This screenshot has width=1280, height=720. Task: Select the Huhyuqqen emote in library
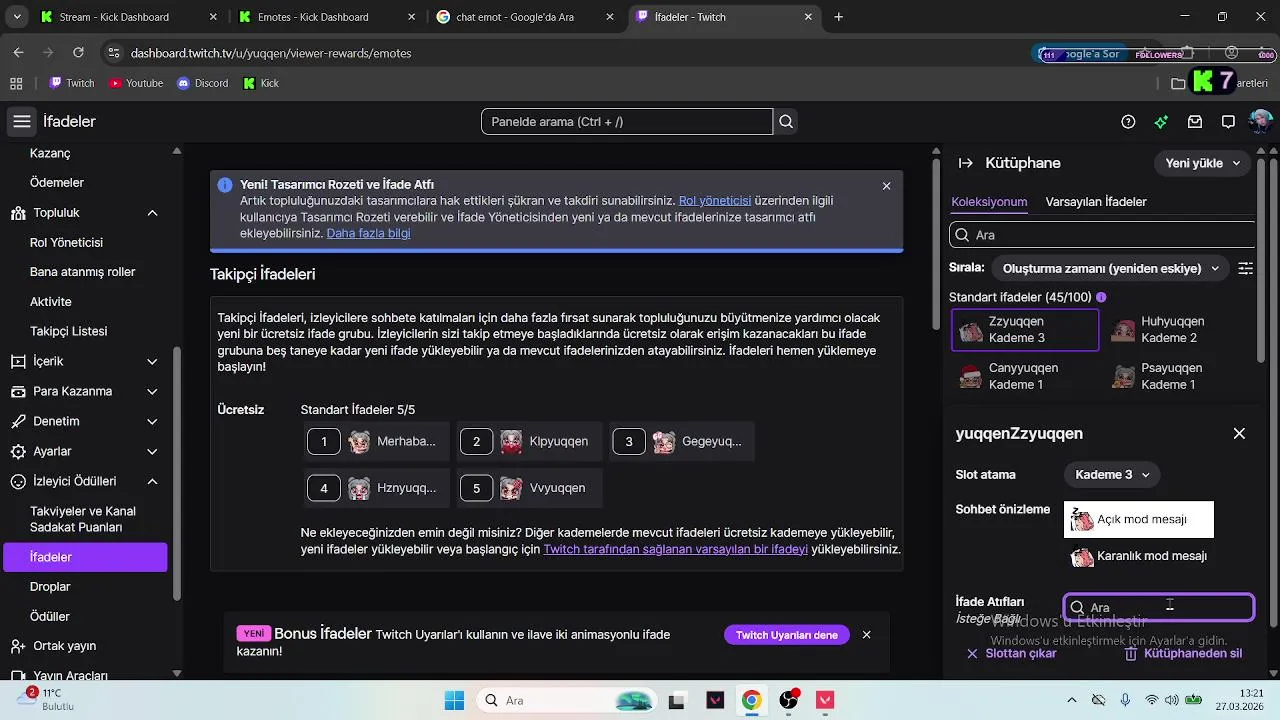1178,330
